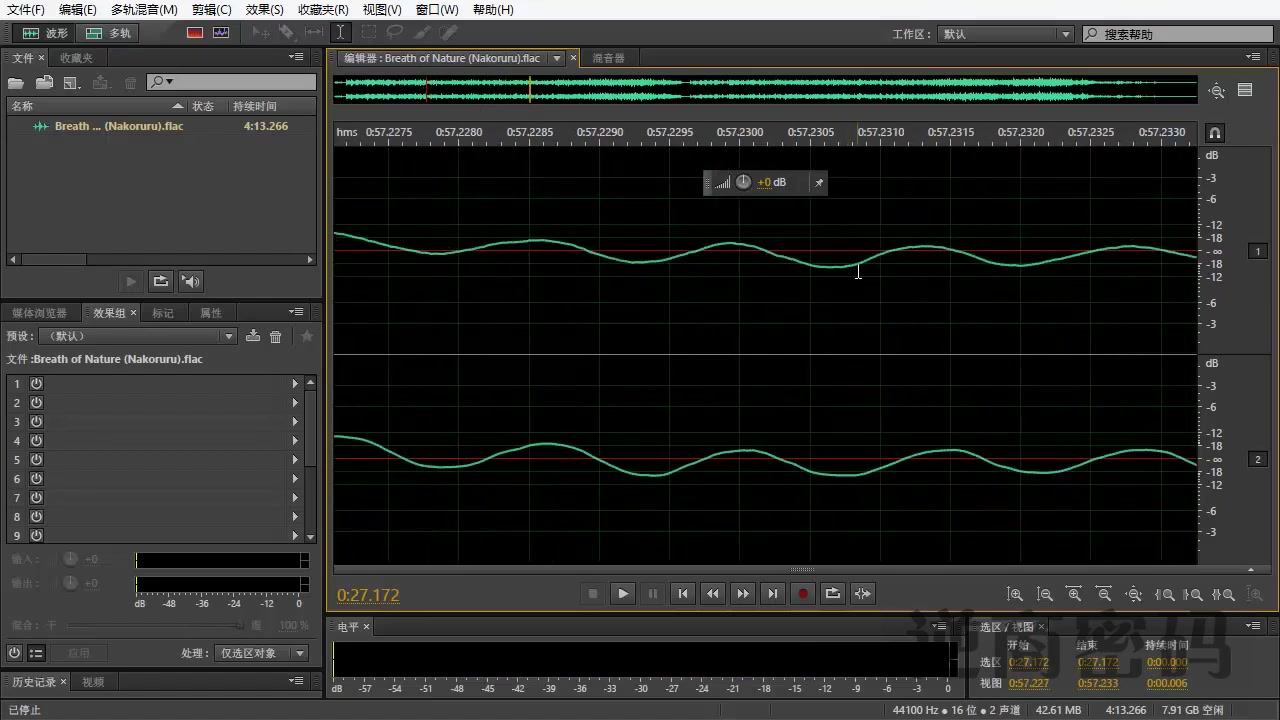The image size is (1280, 720).
Task: Click the Rewind button
Action: pyautogui.click(x=712, y=593)
